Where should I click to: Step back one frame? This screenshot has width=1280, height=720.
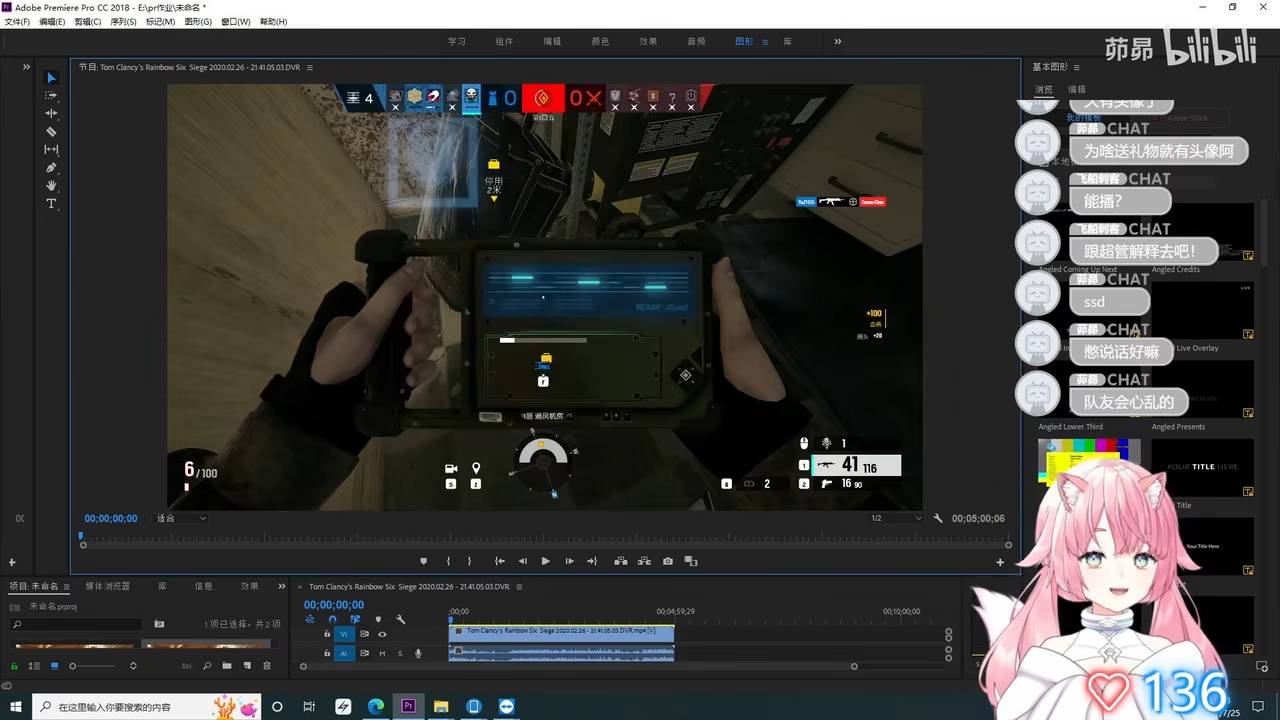(522, 561)
